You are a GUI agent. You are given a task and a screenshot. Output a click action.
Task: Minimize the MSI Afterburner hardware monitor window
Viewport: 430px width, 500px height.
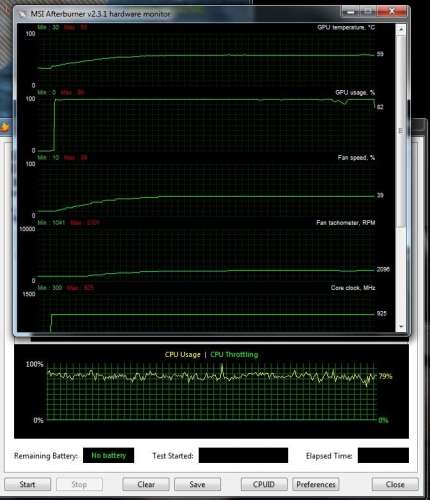tap(350, 12)
